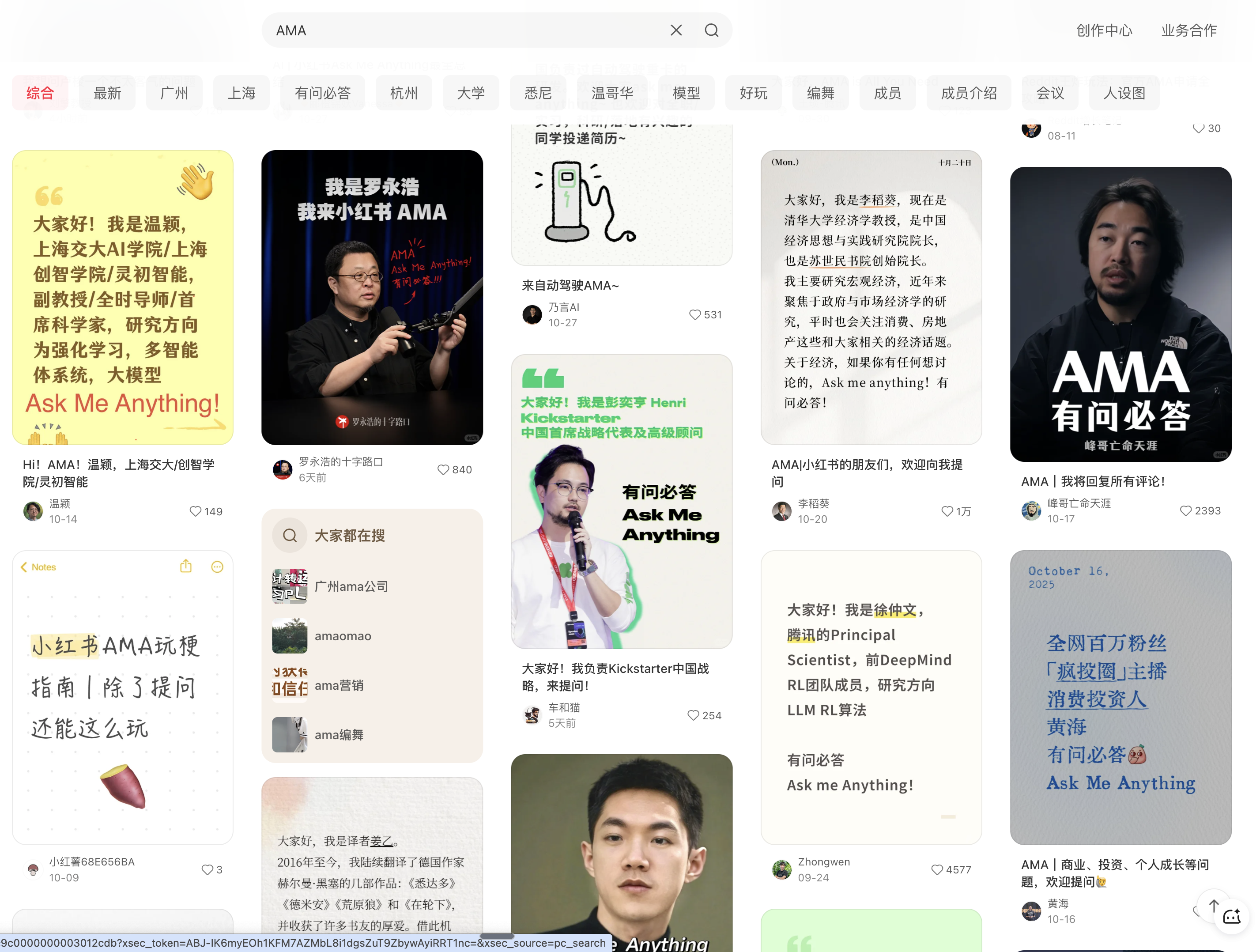This screenshot has width=1260, height=952.
Task: Search suggestion 广州ama公司
Action: tap(351, 586)
